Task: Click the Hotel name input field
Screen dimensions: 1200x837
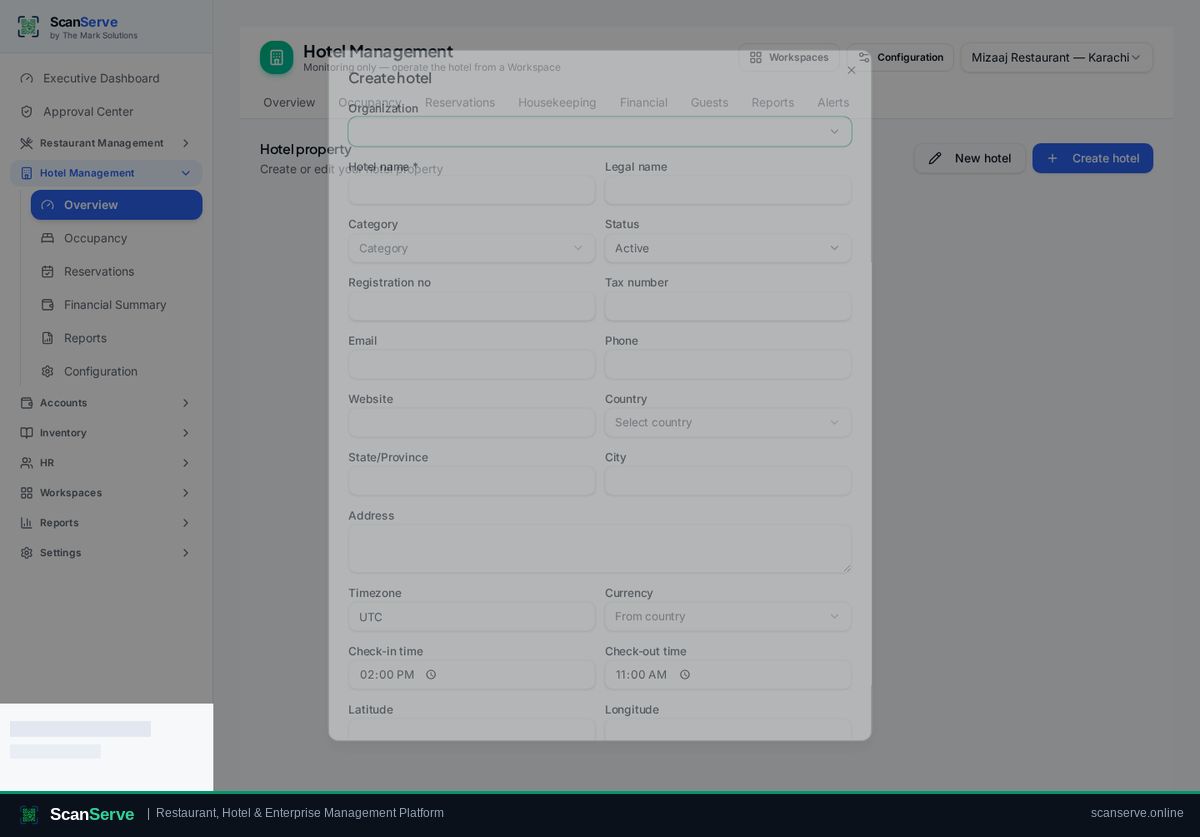Action: (472, 190)
